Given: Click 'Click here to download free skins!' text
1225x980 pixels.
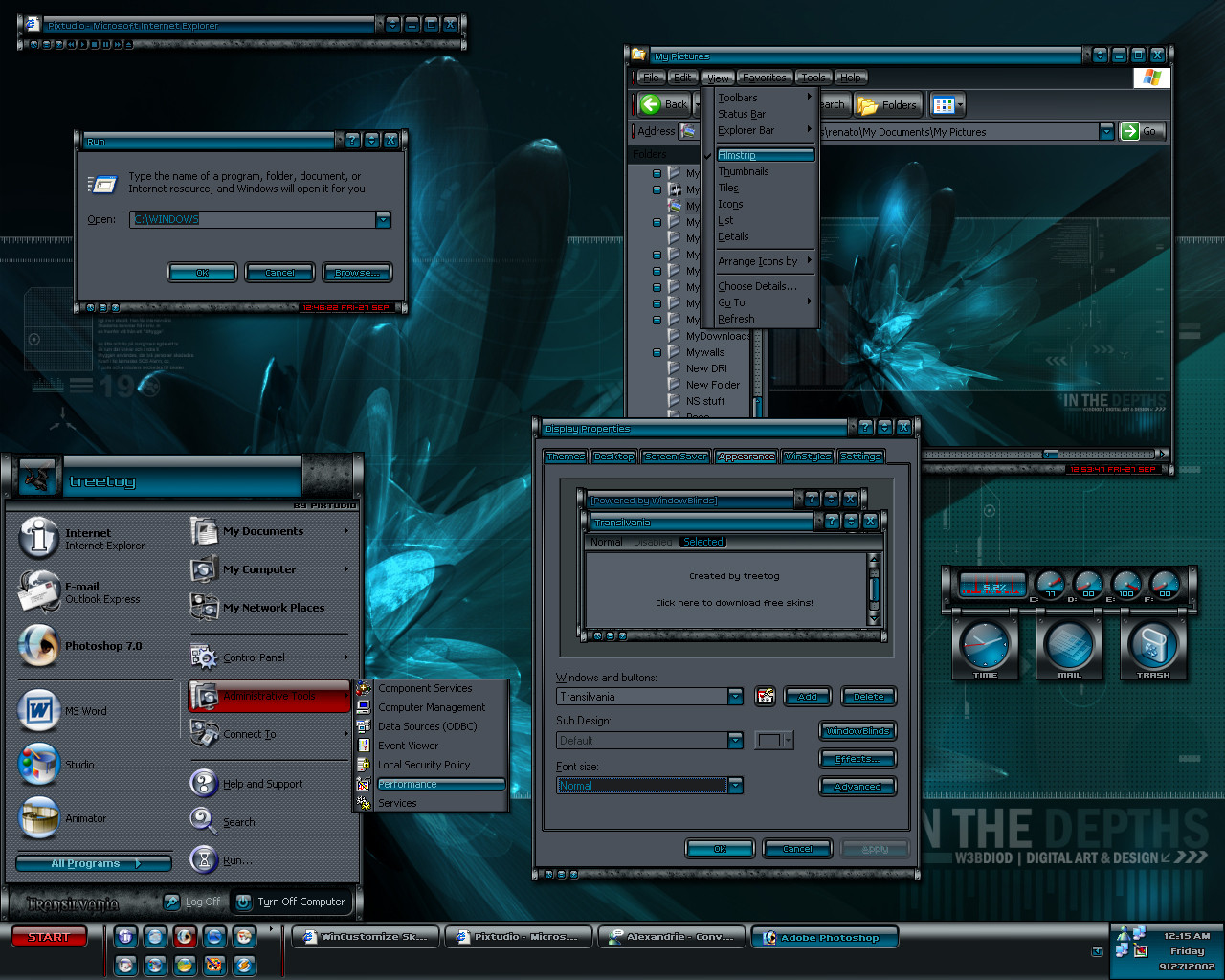Looking at the screenshot, I should coord(734,603).
